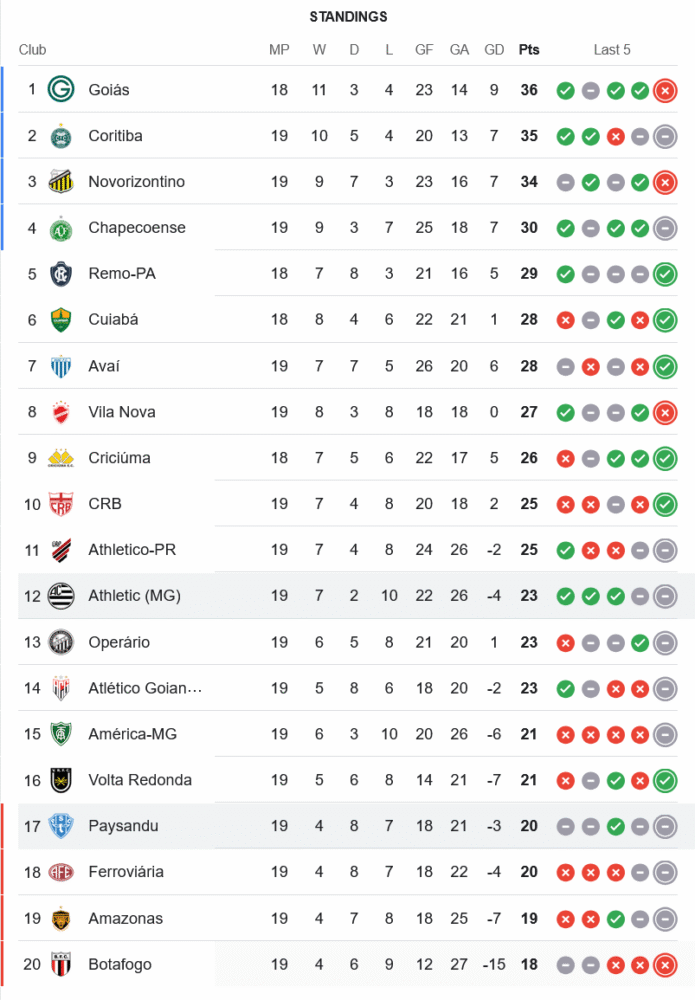
Task: Click the Goiás club crest icon
Action: [x=61, y=90]
